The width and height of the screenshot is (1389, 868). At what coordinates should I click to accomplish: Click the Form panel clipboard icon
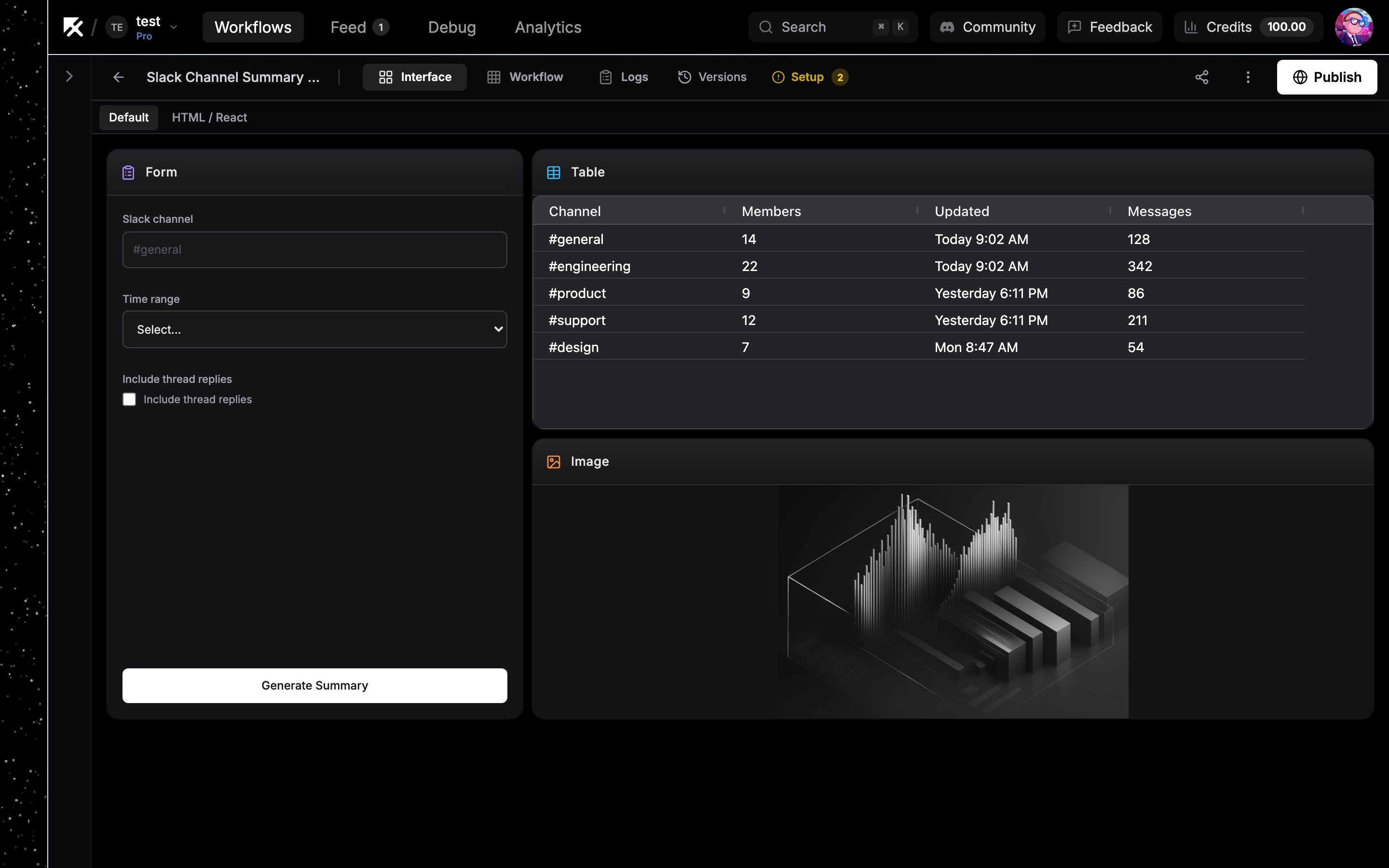coord(128,172)
